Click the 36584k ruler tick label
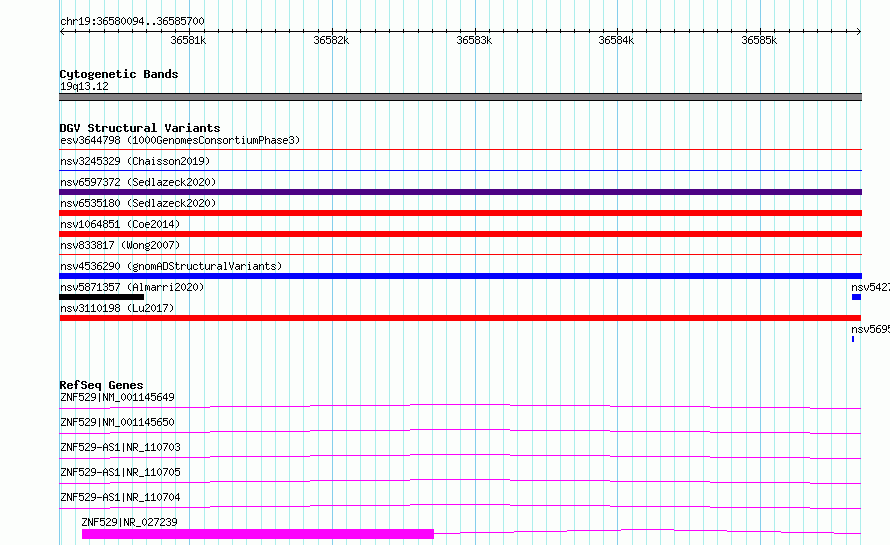 pyautogui.click(x=616, y=40)
